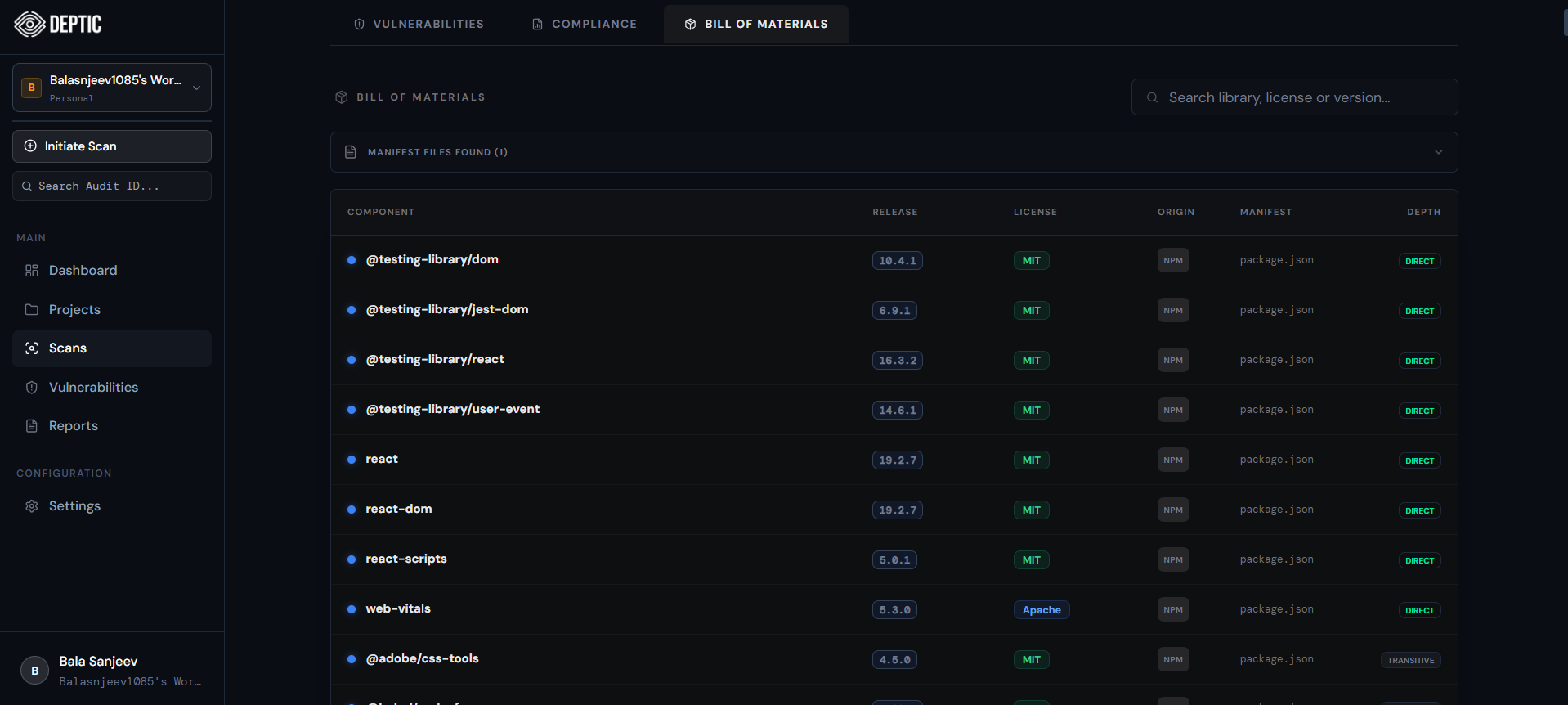1568x705 pixels.
Task: Open the Bala Sanjeev profile name
Action: 98,662
